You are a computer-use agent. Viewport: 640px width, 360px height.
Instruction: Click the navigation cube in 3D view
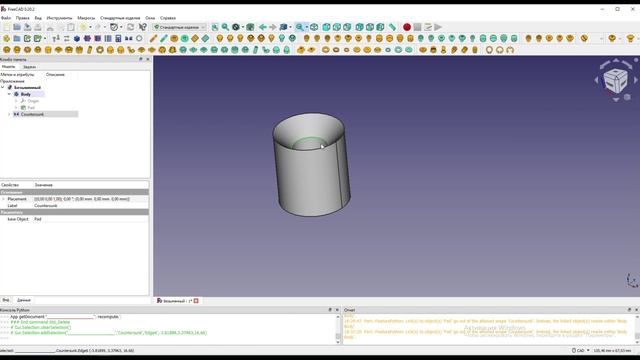pyautogui.click(x=616, y=80)
